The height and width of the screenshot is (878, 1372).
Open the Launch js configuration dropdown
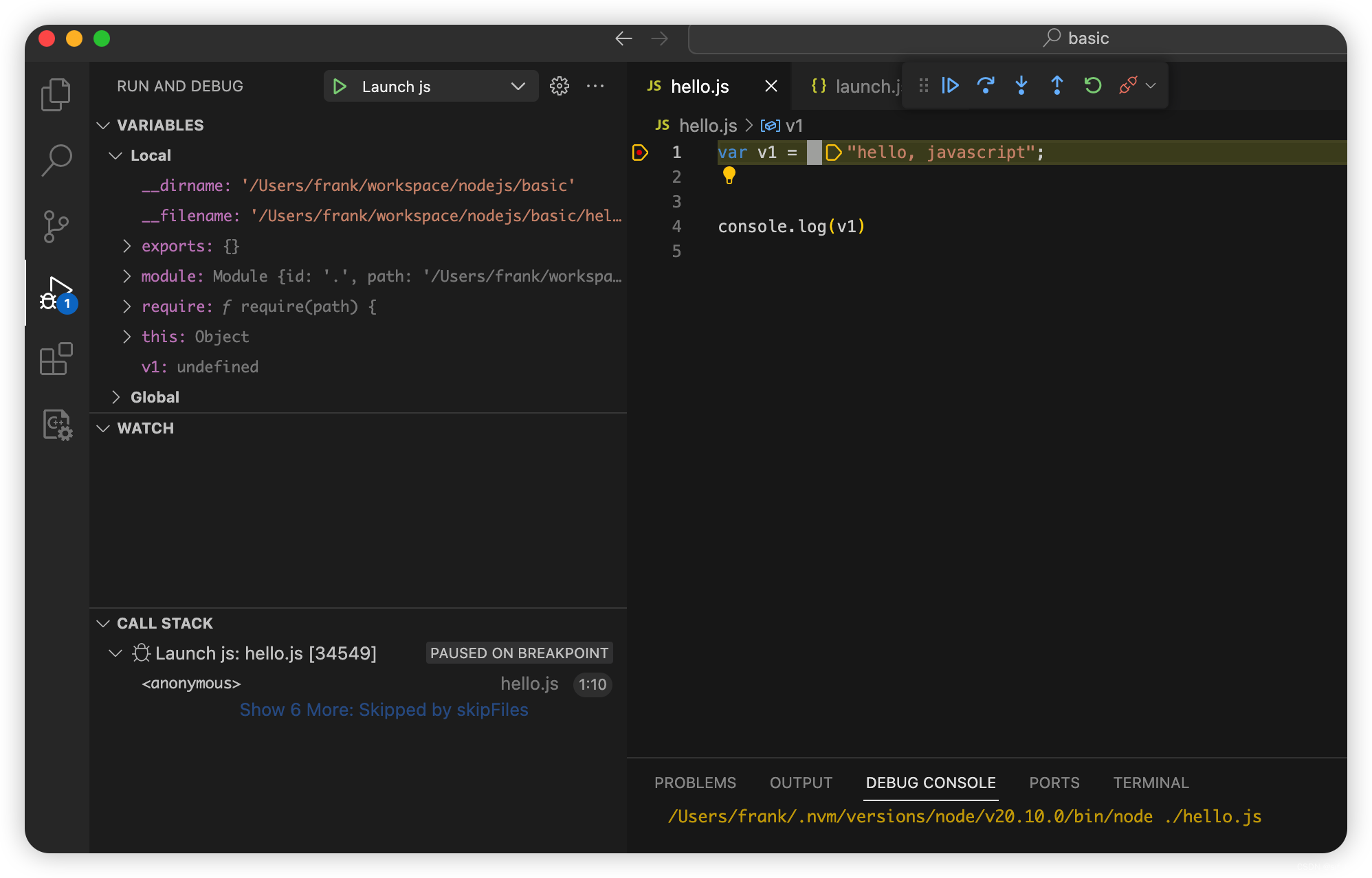(517, 87)
